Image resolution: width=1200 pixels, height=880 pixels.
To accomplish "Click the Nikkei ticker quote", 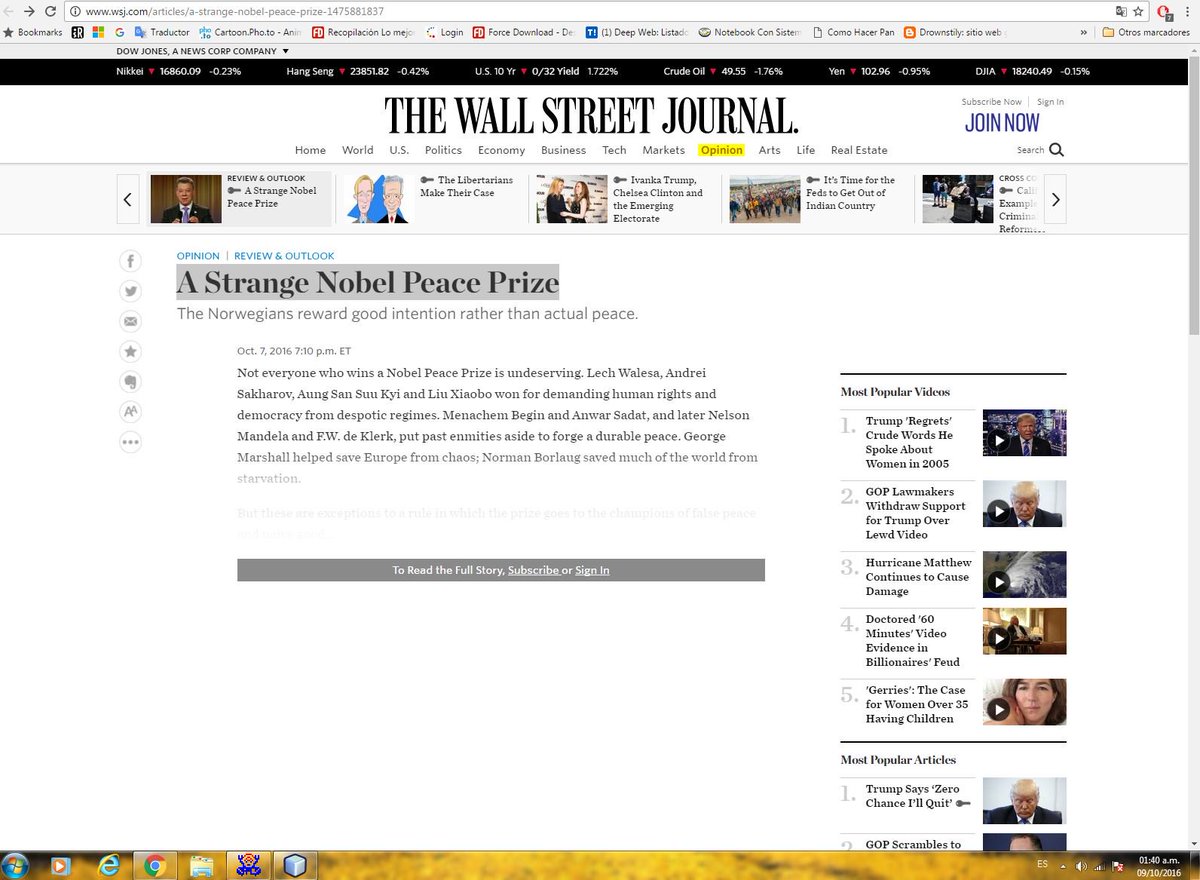I will pyautogui.click(x=178, y=72).
